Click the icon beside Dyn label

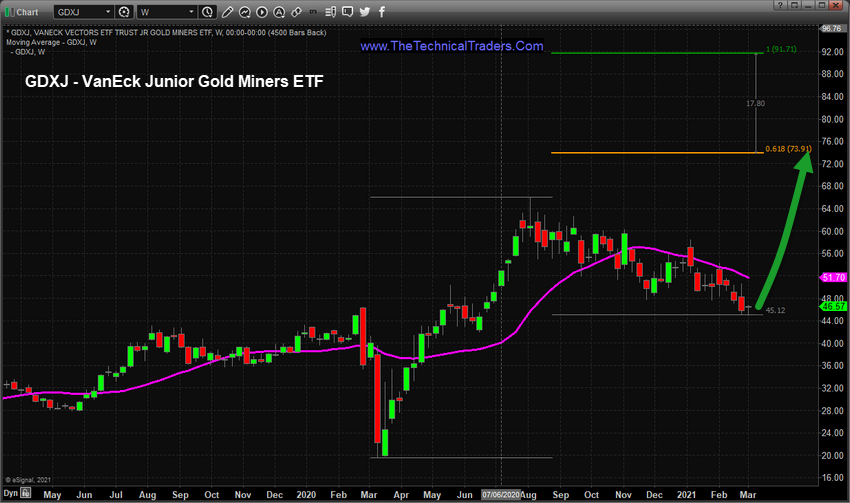click(x=25, y=493)
